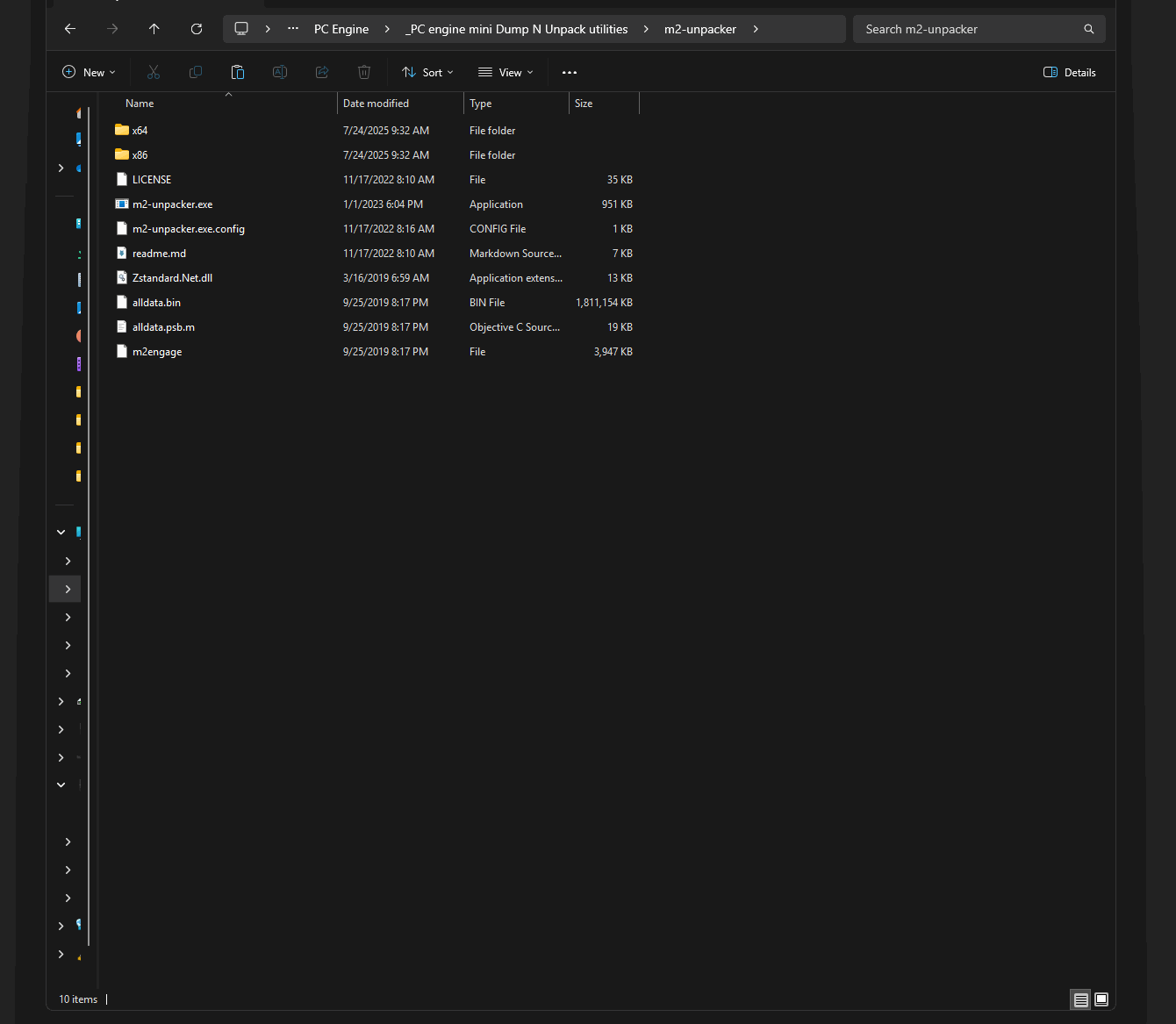Image resolution: width=1176 pixels, height=1024 pixels.
Task: Click the Search m2-unpacker field
Action: coord(970,29)
